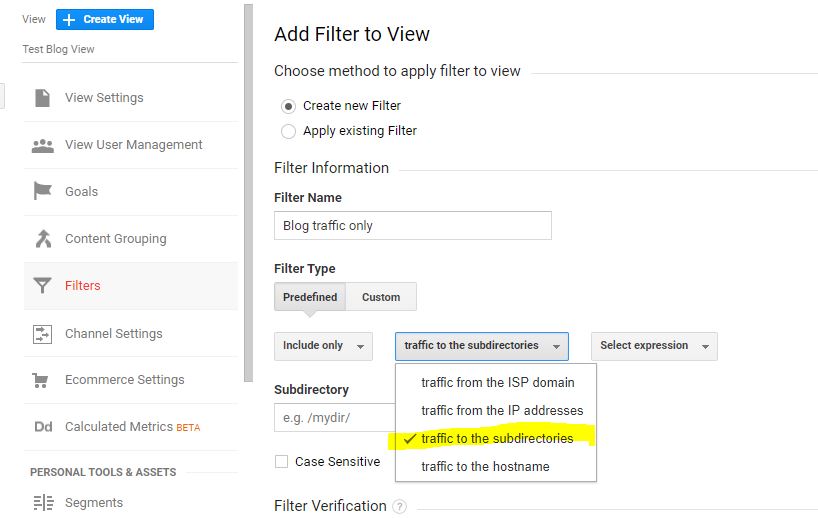Click the View User Management people icon

pyautogui.click(x=43, y=146)
